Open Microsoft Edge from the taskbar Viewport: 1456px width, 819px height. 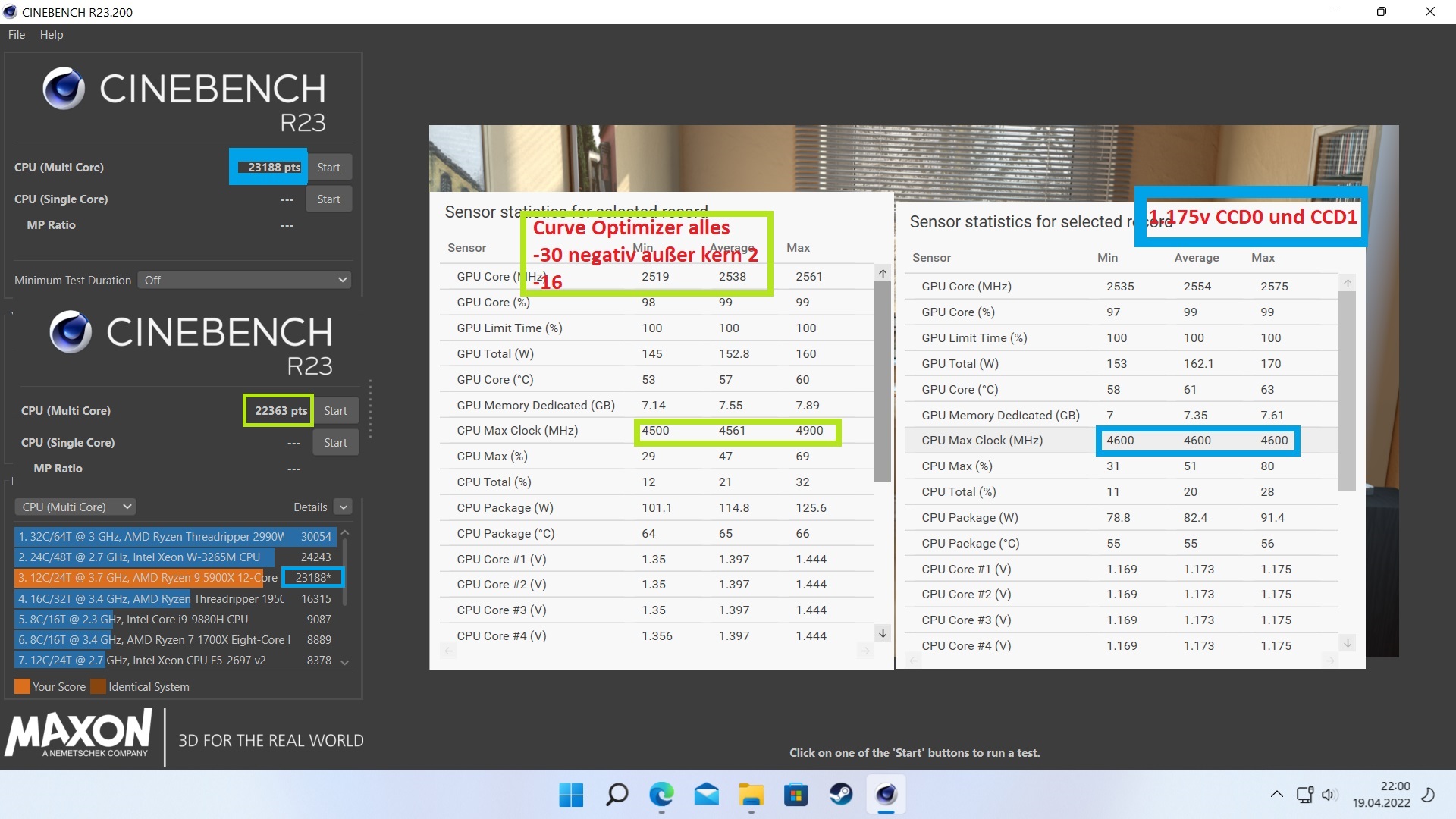click(661, 794)
